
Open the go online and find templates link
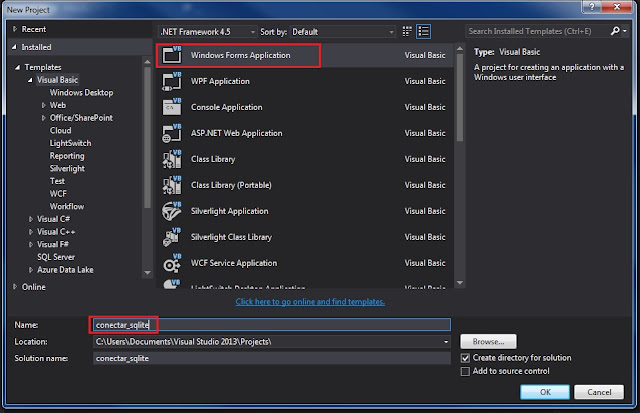coord(310,302)
